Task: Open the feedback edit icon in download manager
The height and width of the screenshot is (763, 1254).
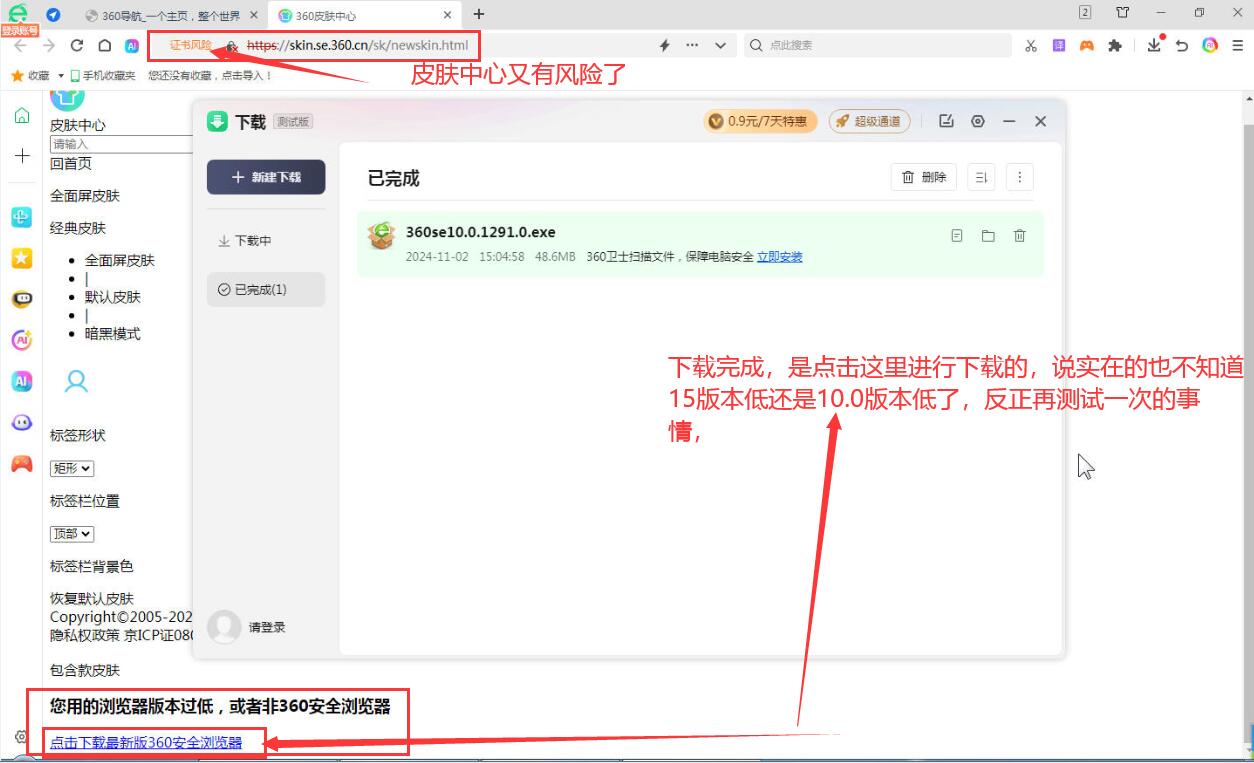Action: [x=946, y=121]
